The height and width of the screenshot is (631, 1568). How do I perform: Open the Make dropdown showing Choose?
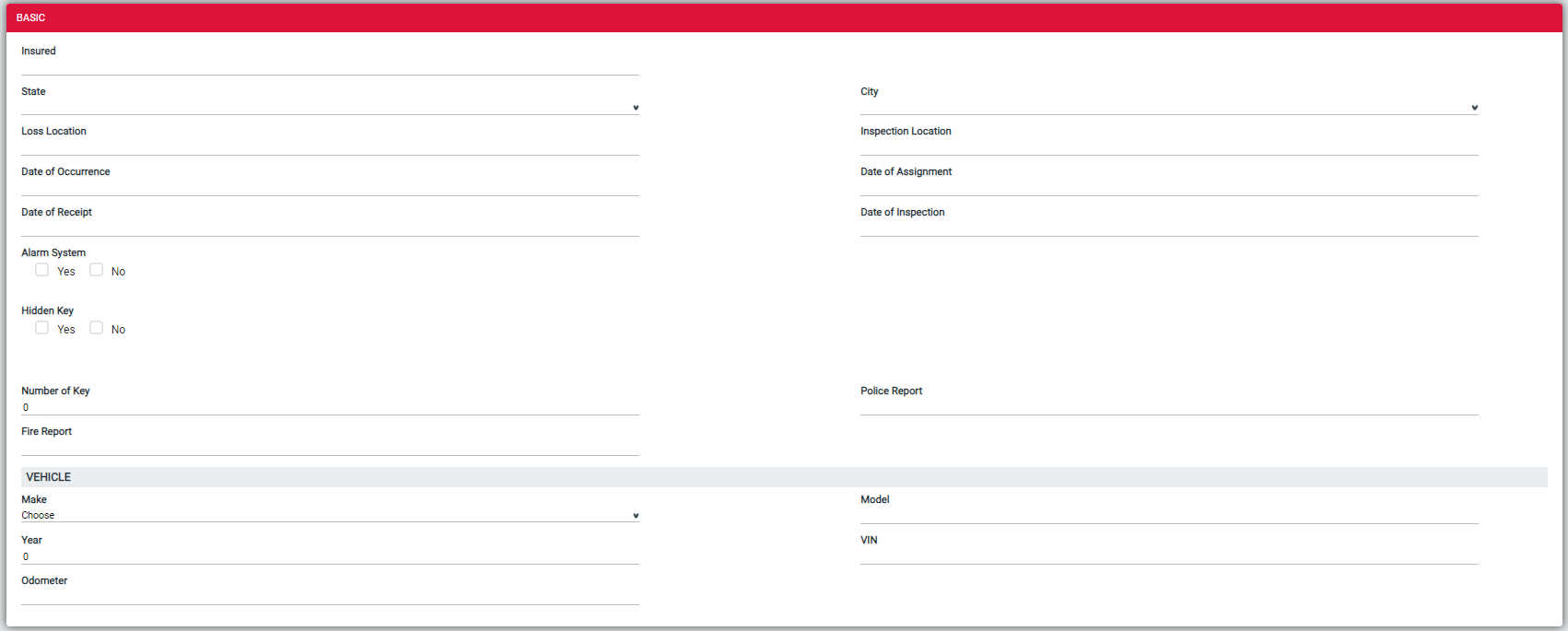(x=330, y=515)
